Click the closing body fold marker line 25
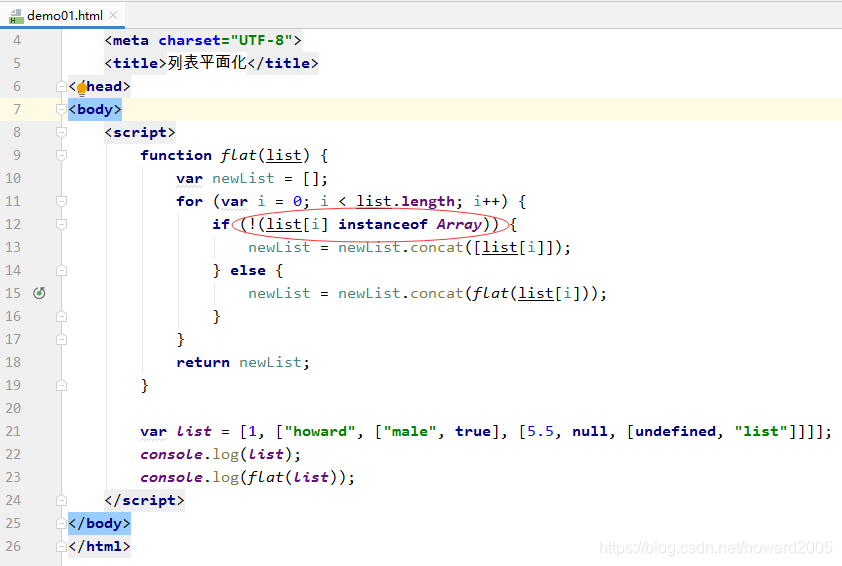The width and height of the screenshot is (842, 566). [61, 523]
